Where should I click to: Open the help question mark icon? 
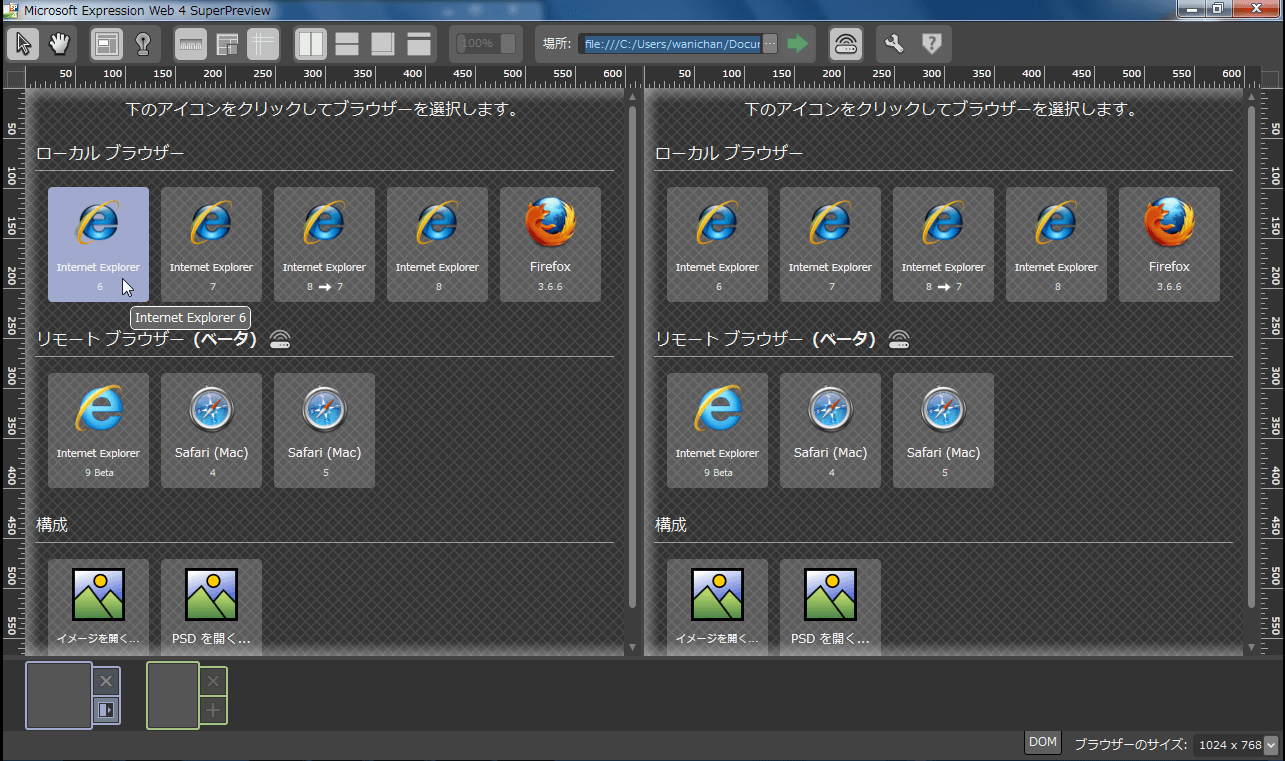point(931,44)
